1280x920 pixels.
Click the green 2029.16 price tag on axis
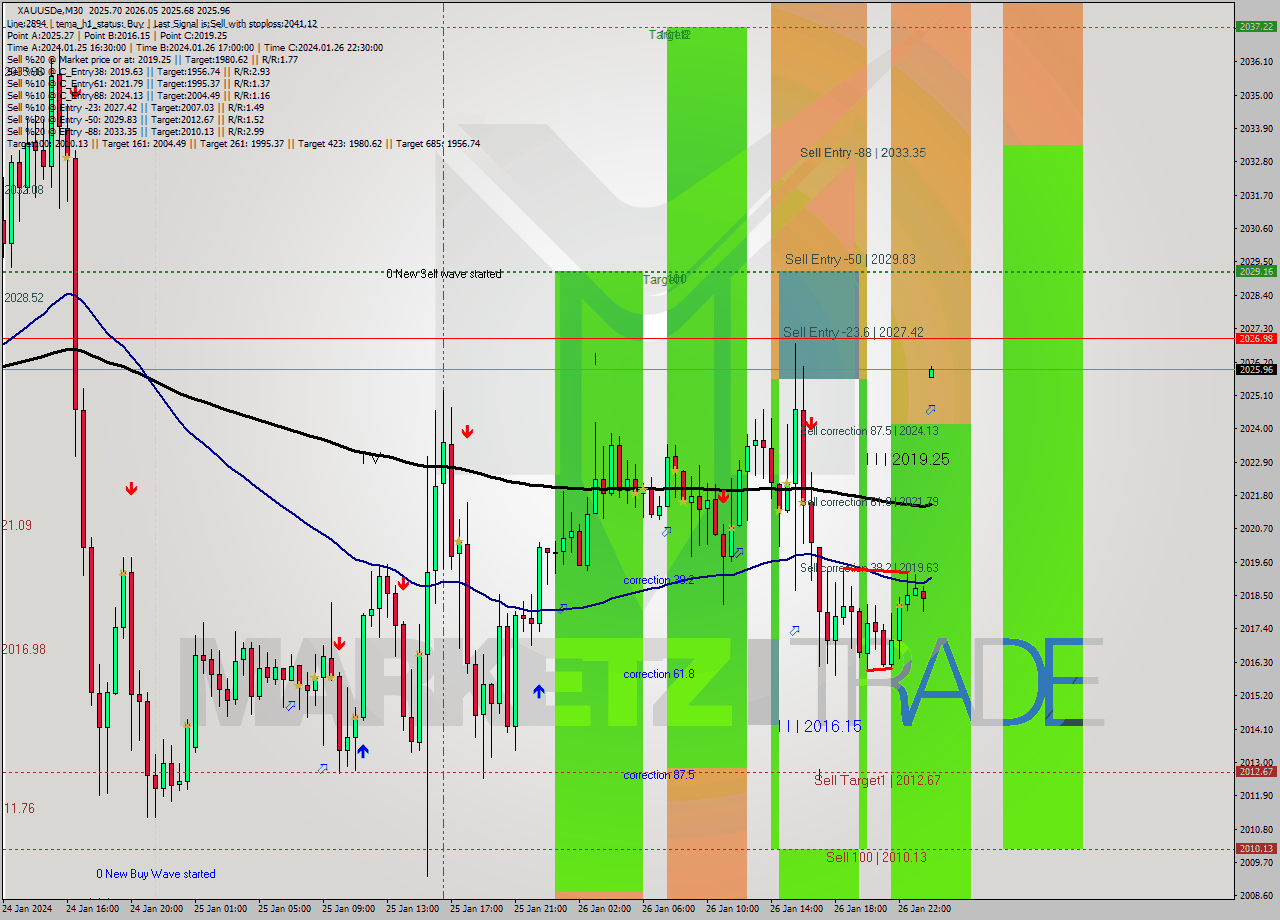point(1255,271)
